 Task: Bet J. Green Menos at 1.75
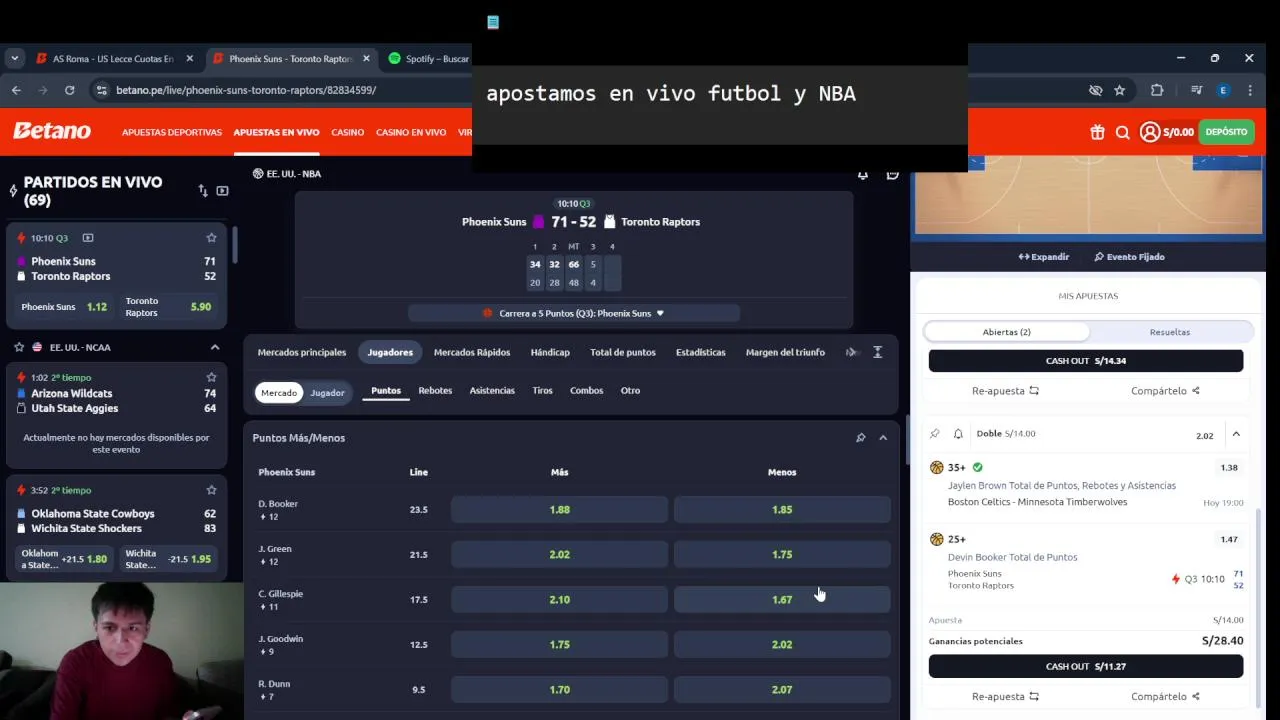pos(782,555)
